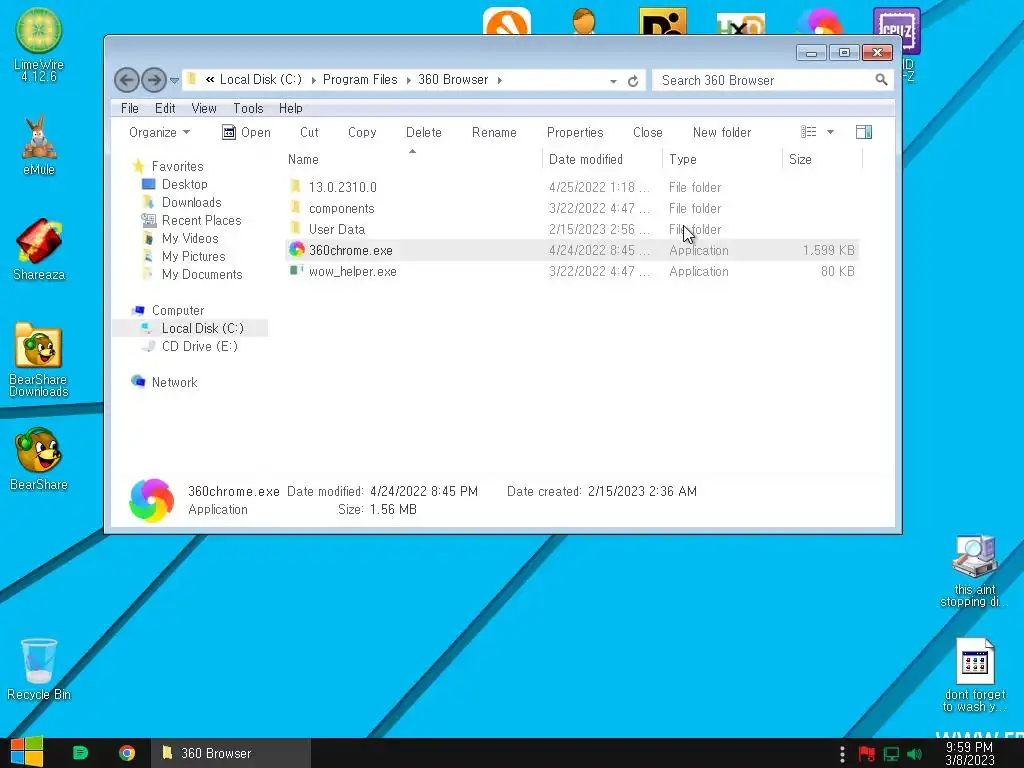Open the green chat app in taskbar

pyautogui.click(x=80, y=753)
